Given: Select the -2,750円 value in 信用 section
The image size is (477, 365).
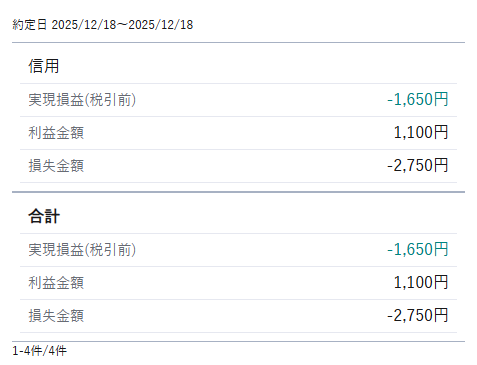Looking at the screenshot, I should [x=418, y=165].
